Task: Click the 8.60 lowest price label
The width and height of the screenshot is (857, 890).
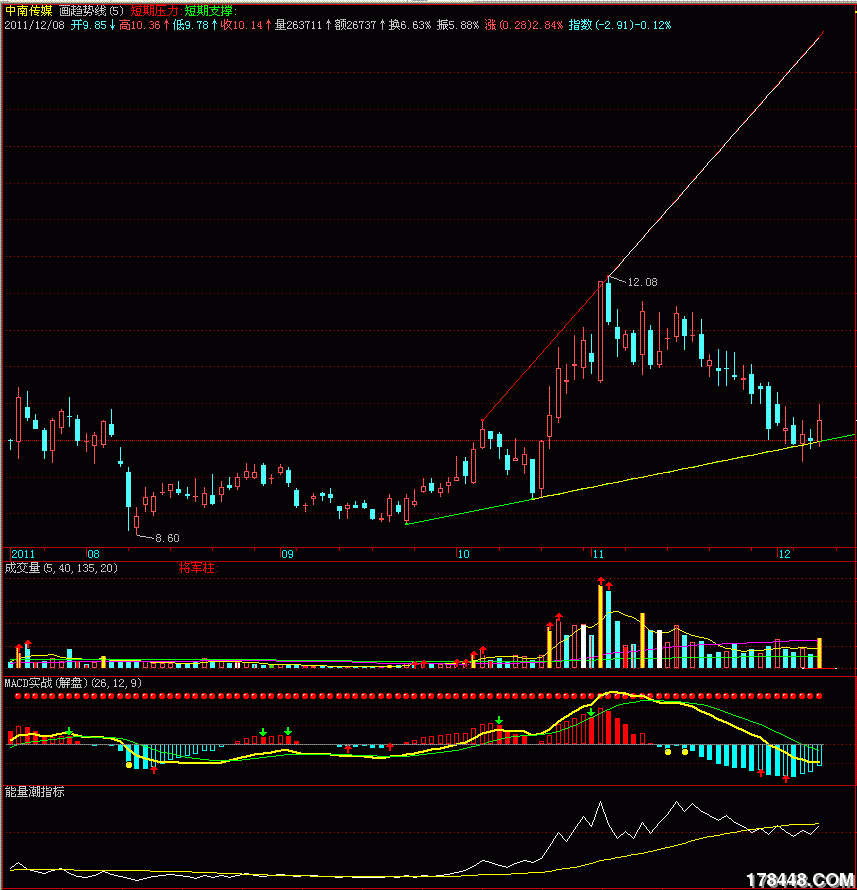Action: 167,538
